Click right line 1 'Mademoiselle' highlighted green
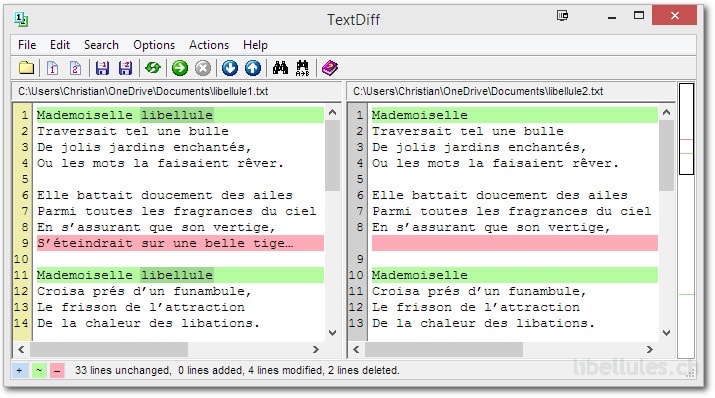The image size is (715, 398). pyautogui.click(x=514, y=115)
